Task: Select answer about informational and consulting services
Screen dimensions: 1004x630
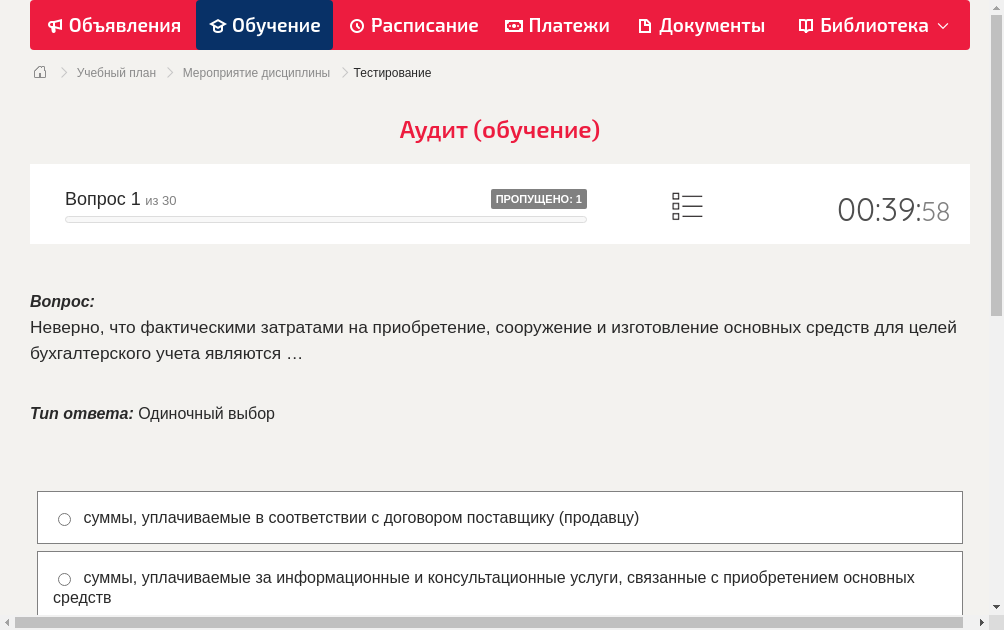Action: click(64, 579)
